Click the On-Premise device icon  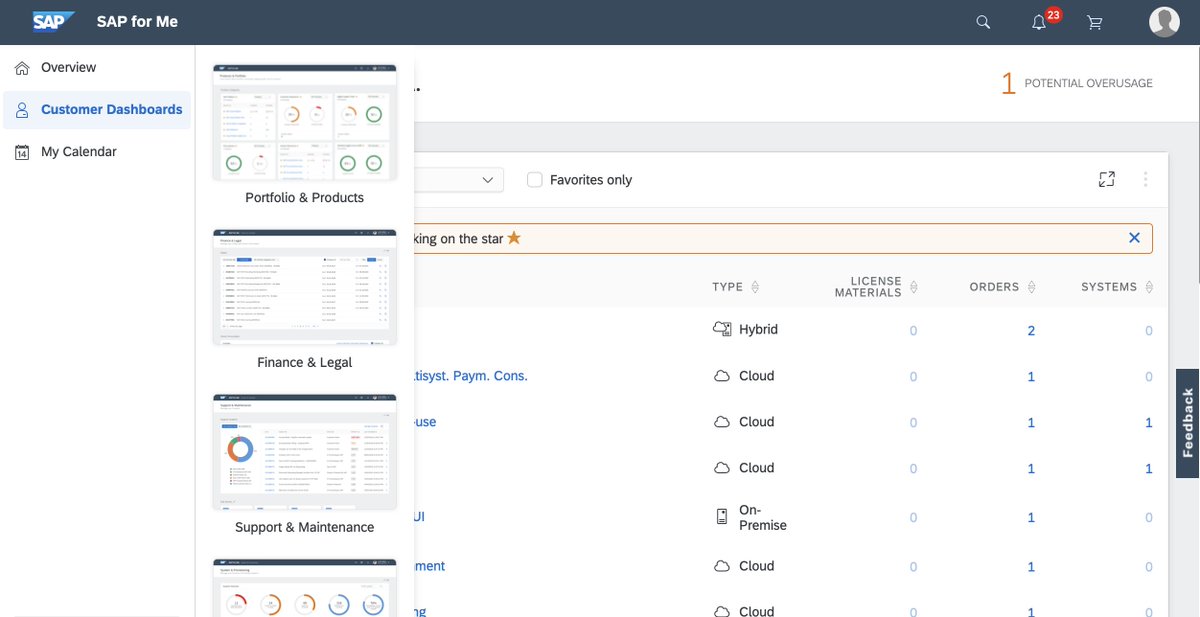click(x=722, y=517)
